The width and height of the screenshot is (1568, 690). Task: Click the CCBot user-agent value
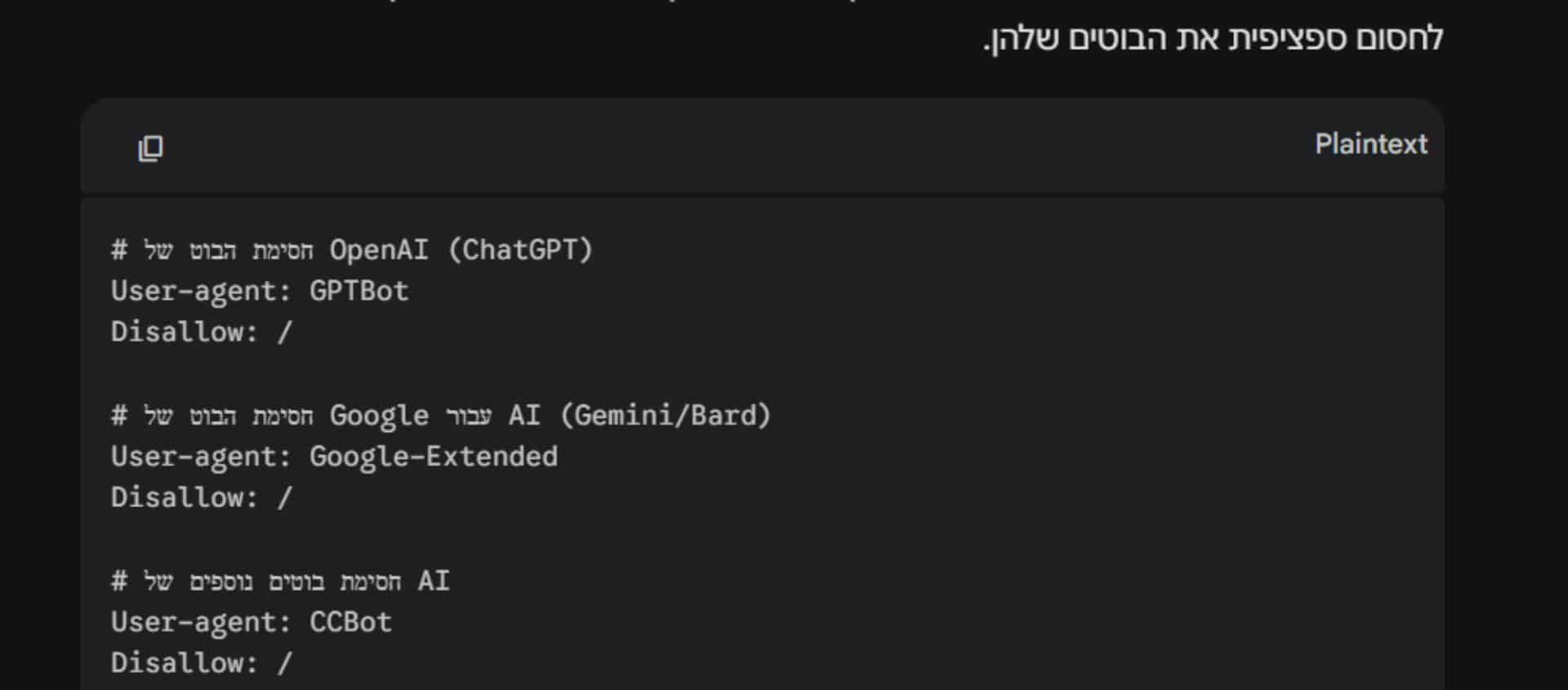tap(350, 622)
